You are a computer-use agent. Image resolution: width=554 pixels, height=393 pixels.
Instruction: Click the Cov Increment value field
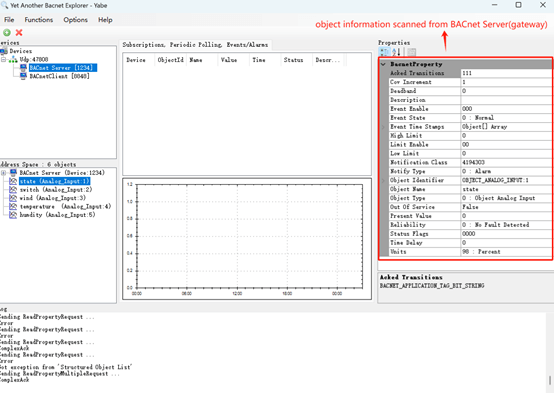pos(506,82)
